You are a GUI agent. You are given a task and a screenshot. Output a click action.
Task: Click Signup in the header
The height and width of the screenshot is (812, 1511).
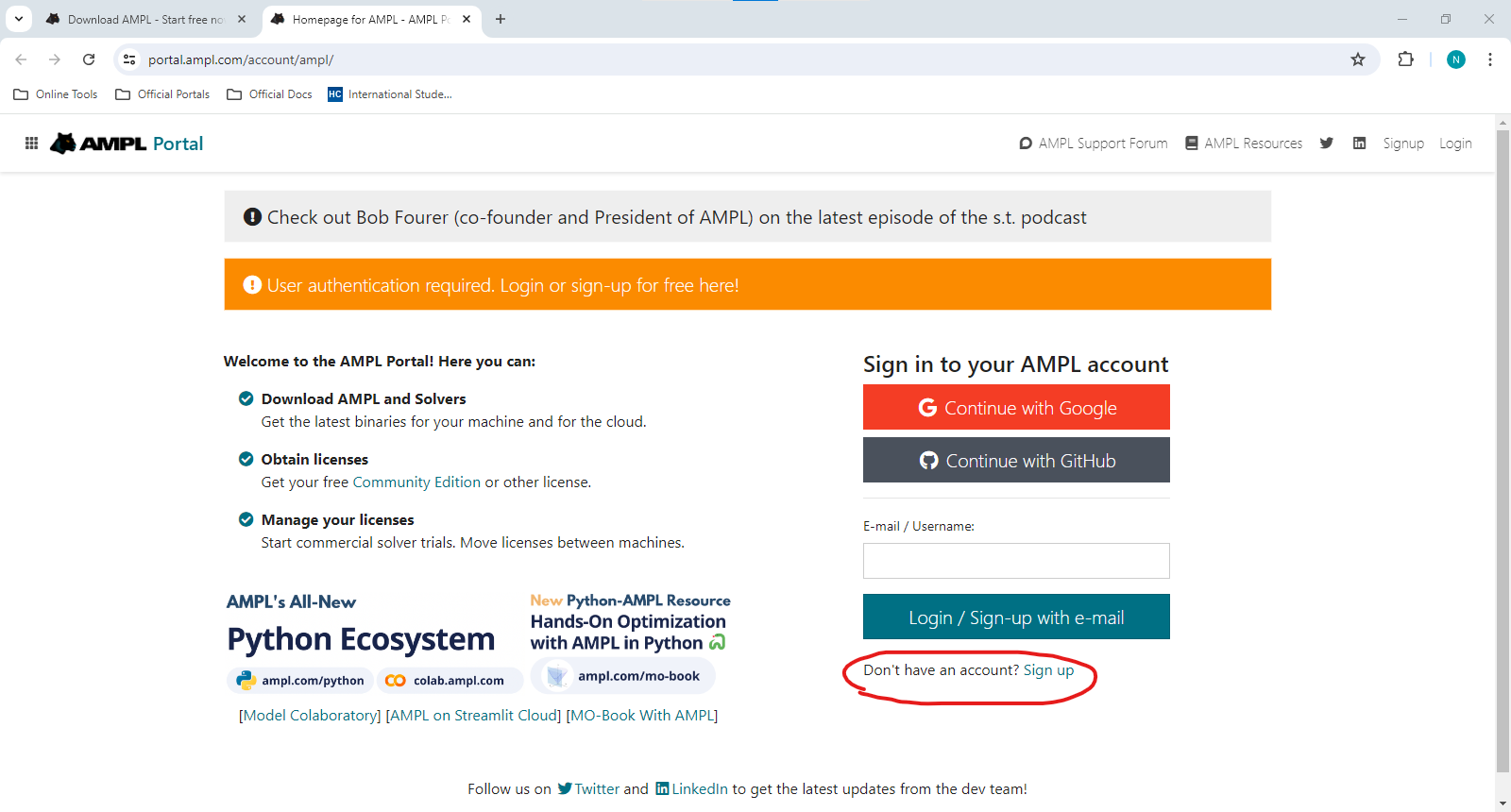1403,144
